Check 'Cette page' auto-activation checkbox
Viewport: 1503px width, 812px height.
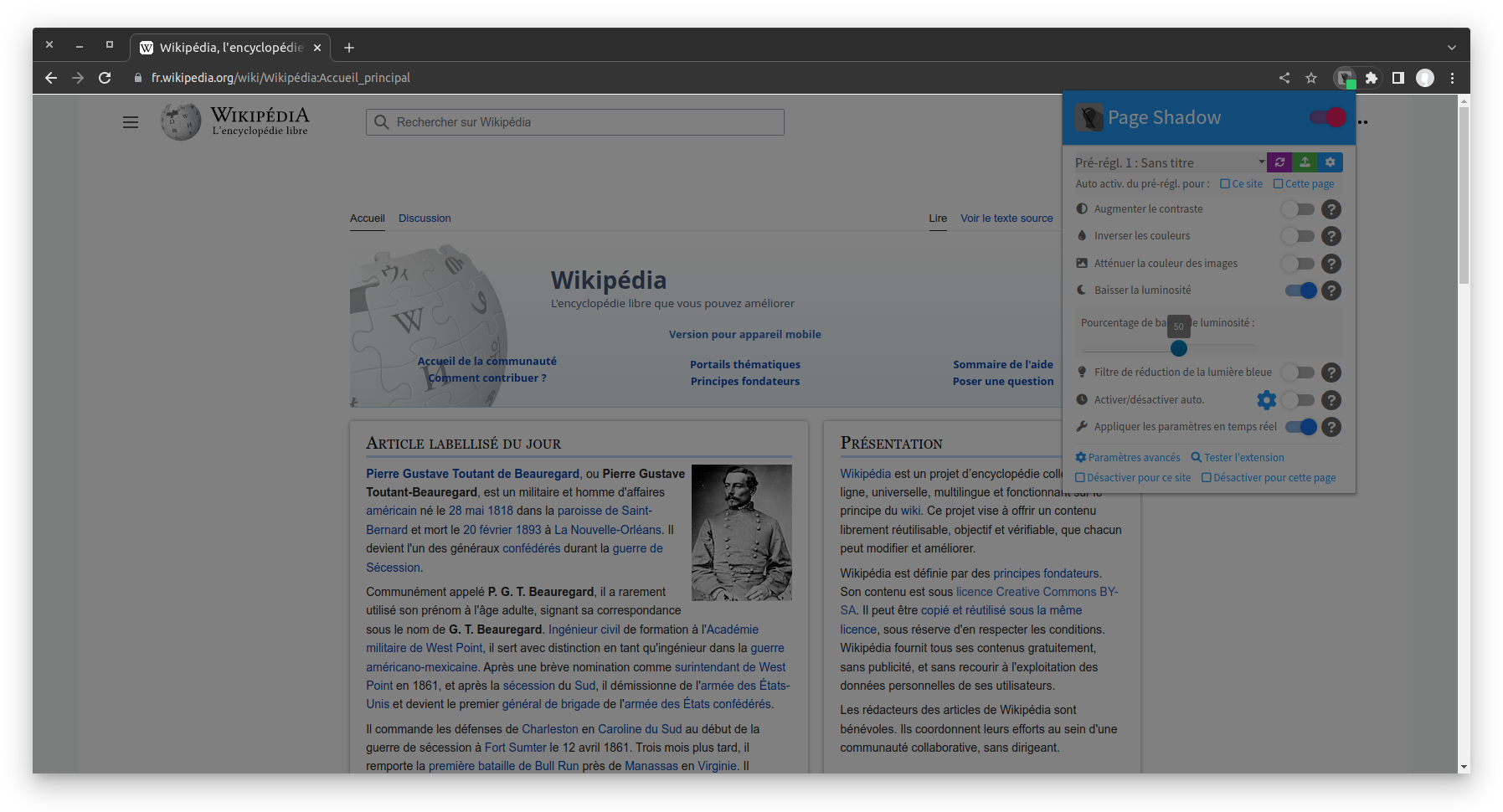tap(1278, 184)
